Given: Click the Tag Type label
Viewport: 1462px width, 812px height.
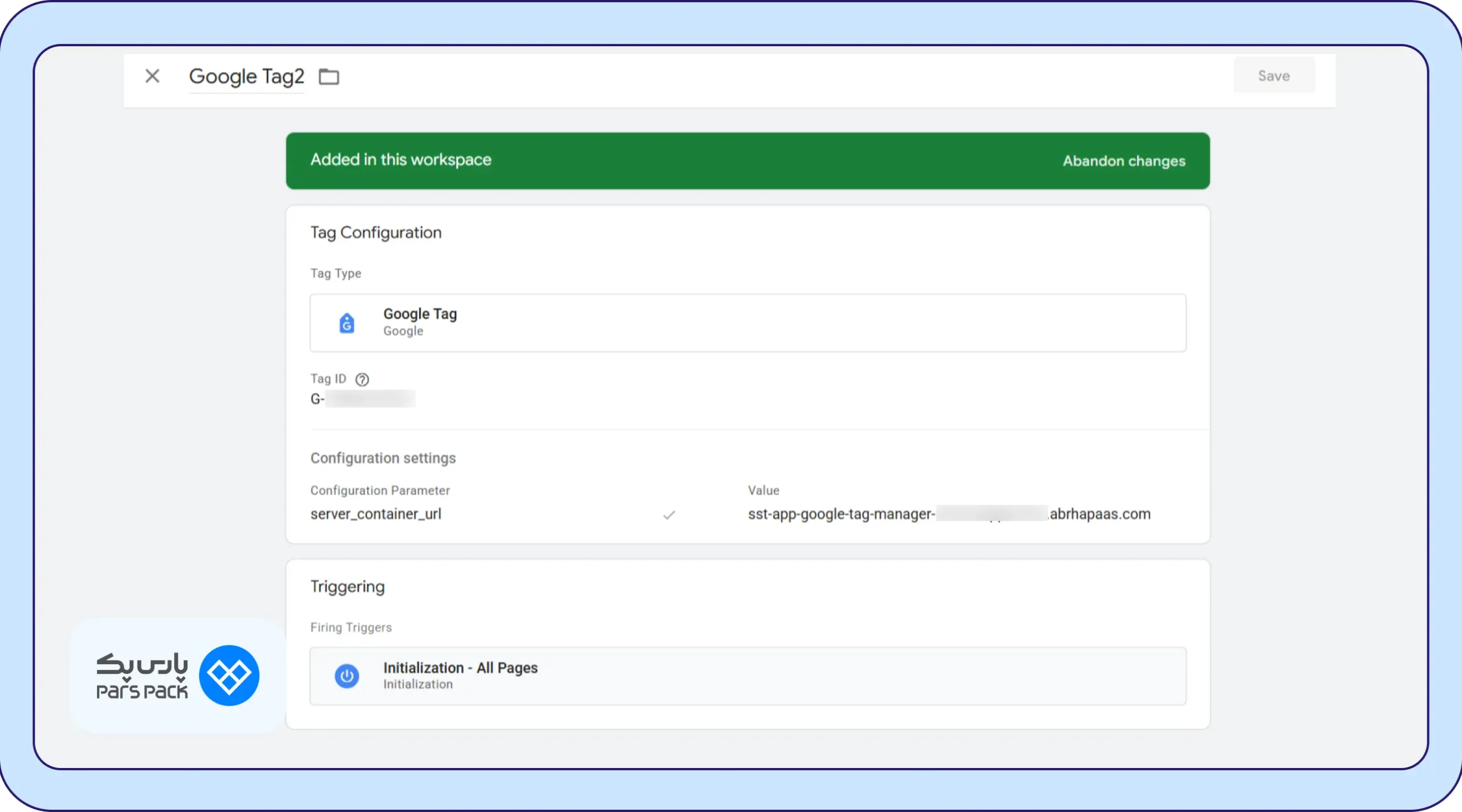Looking at the screenshot, I should click(336, 274).
